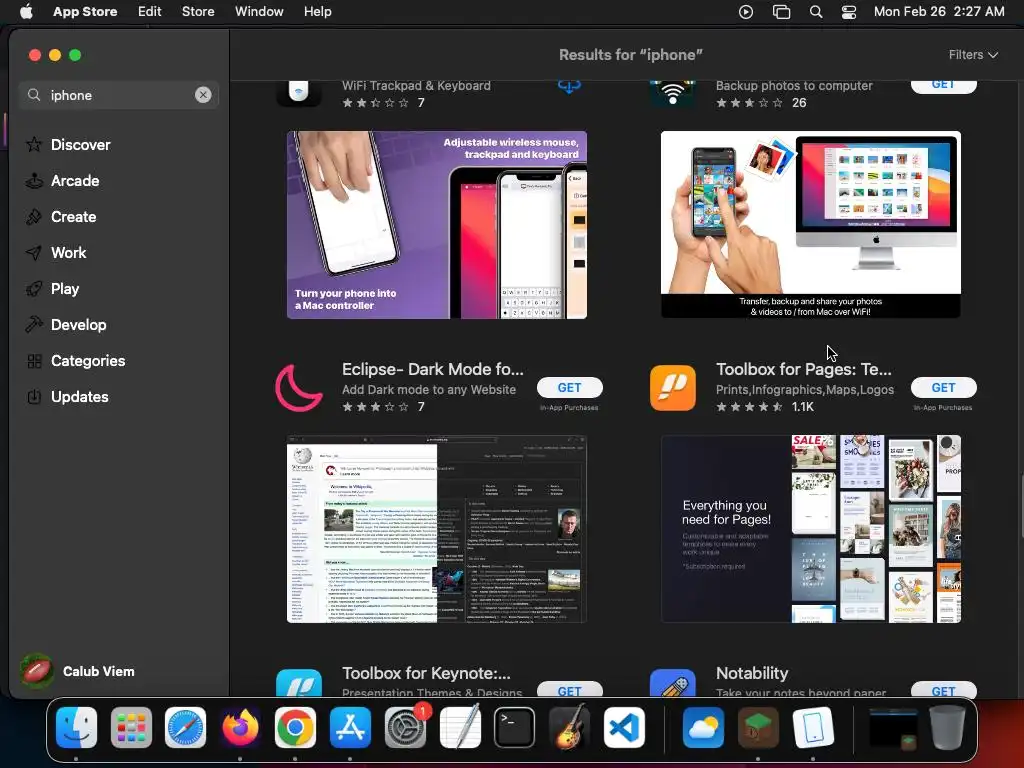
Task: Get the Backup photos to computer app
Action: [x=944, y=85]
